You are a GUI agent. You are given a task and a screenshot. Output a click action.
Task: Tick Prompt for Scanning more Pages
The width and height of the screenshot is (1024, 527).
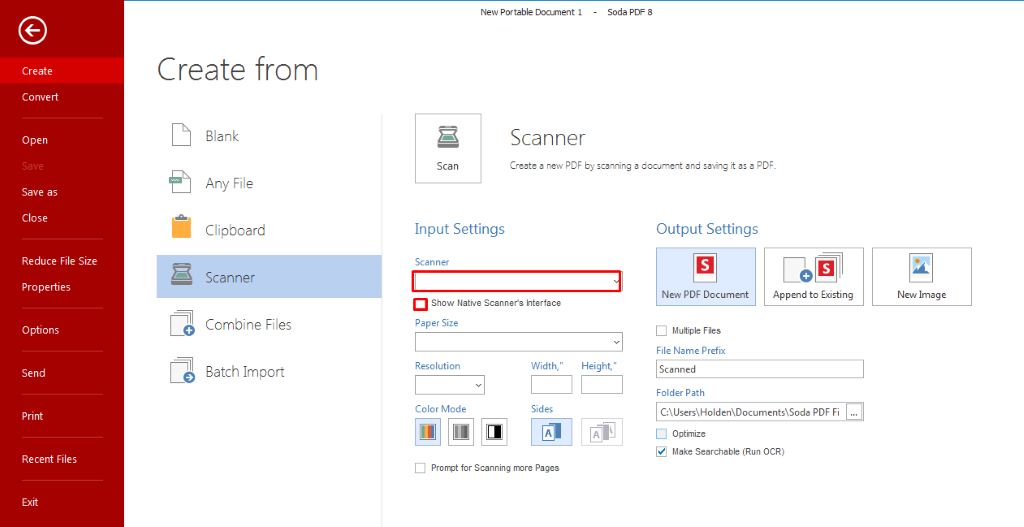tap(420, 468)
